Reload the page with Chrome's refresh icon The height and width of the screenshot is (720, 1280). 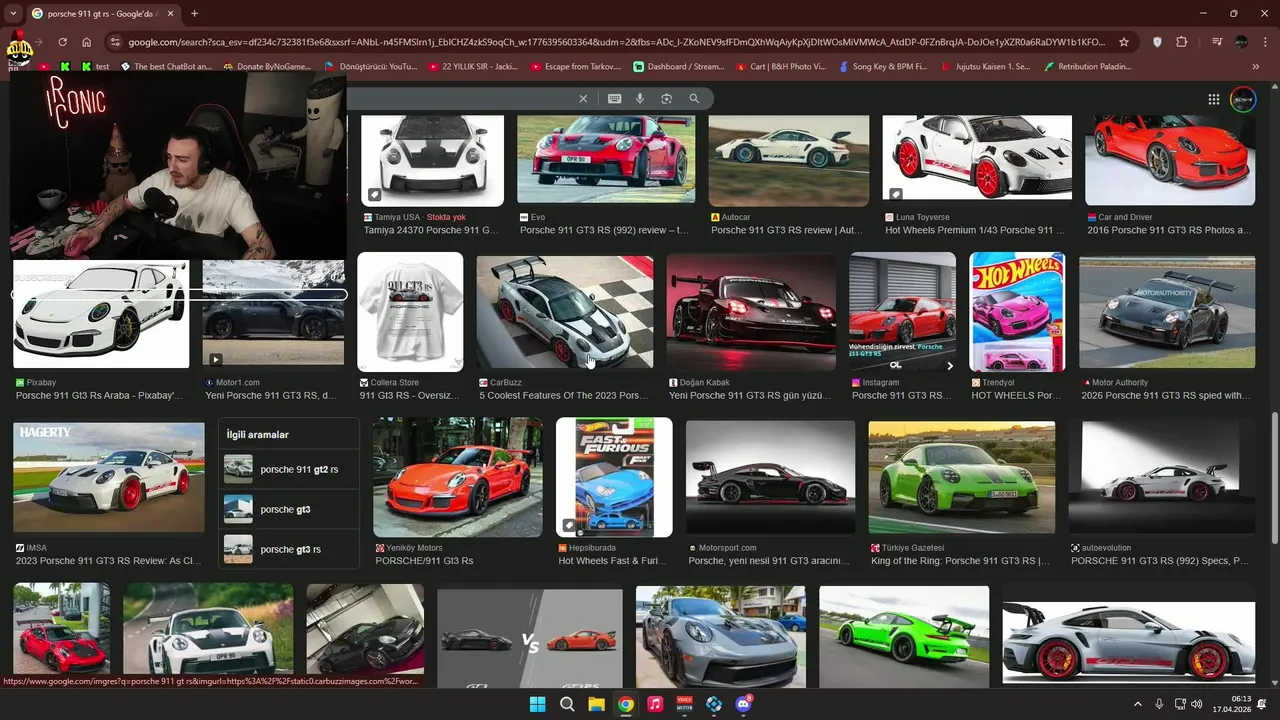pos(62,42)
